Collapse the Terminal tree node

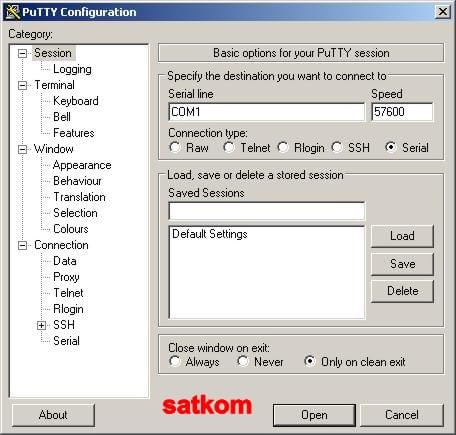[x=22, y=85]
